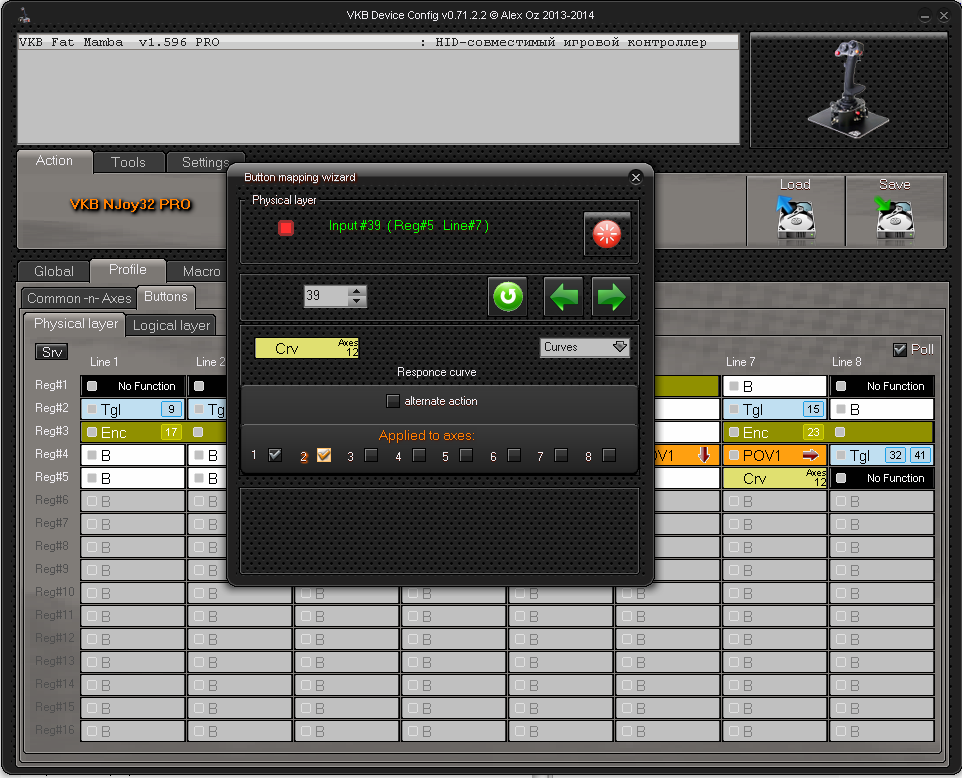Minimize the VKB Device Config window

point(925,17)
